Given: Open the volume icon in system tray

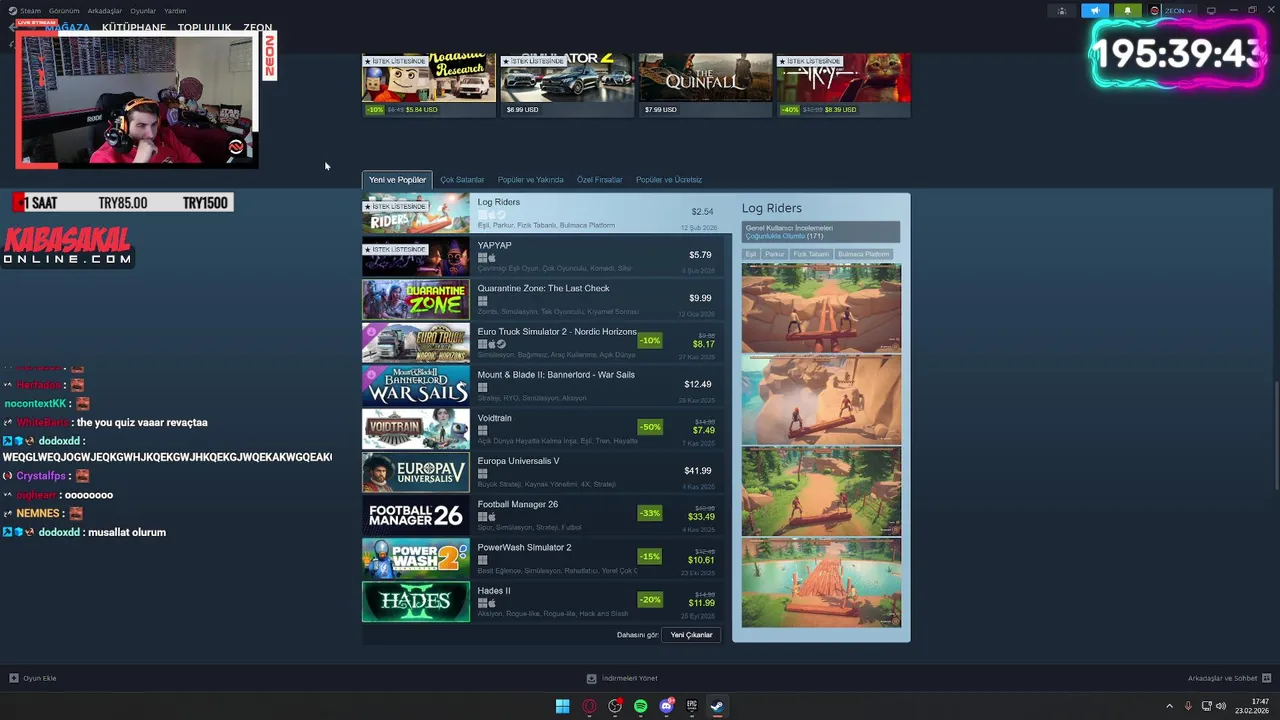Looking at the screenshot, I should 1221,706.
